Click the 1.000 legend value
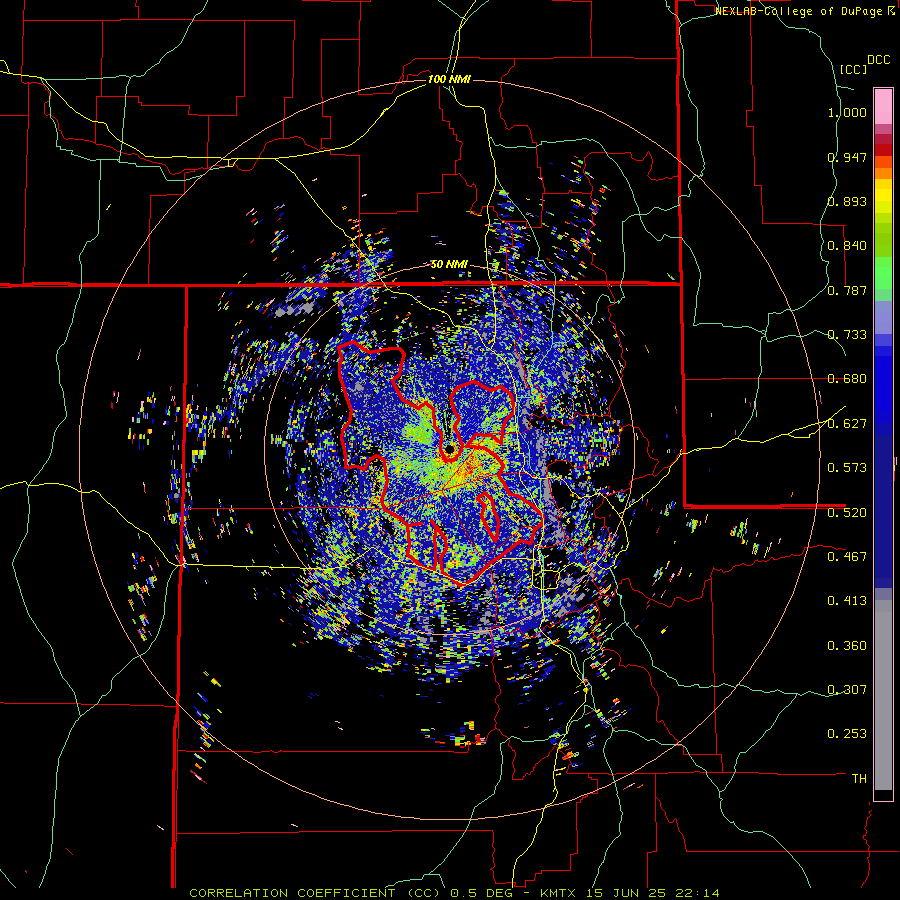 pyautogui.click(x=847, y=112)
